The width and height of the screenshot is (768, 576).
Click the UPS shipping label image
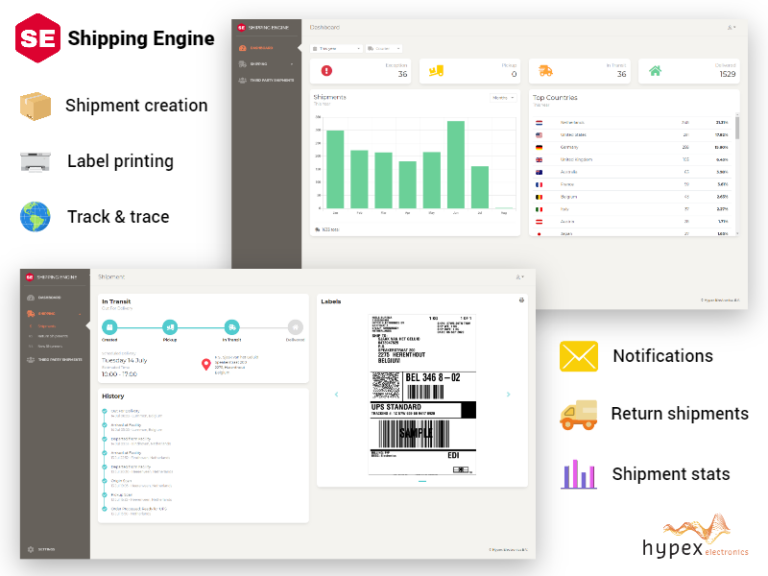(x=422, y=394)
